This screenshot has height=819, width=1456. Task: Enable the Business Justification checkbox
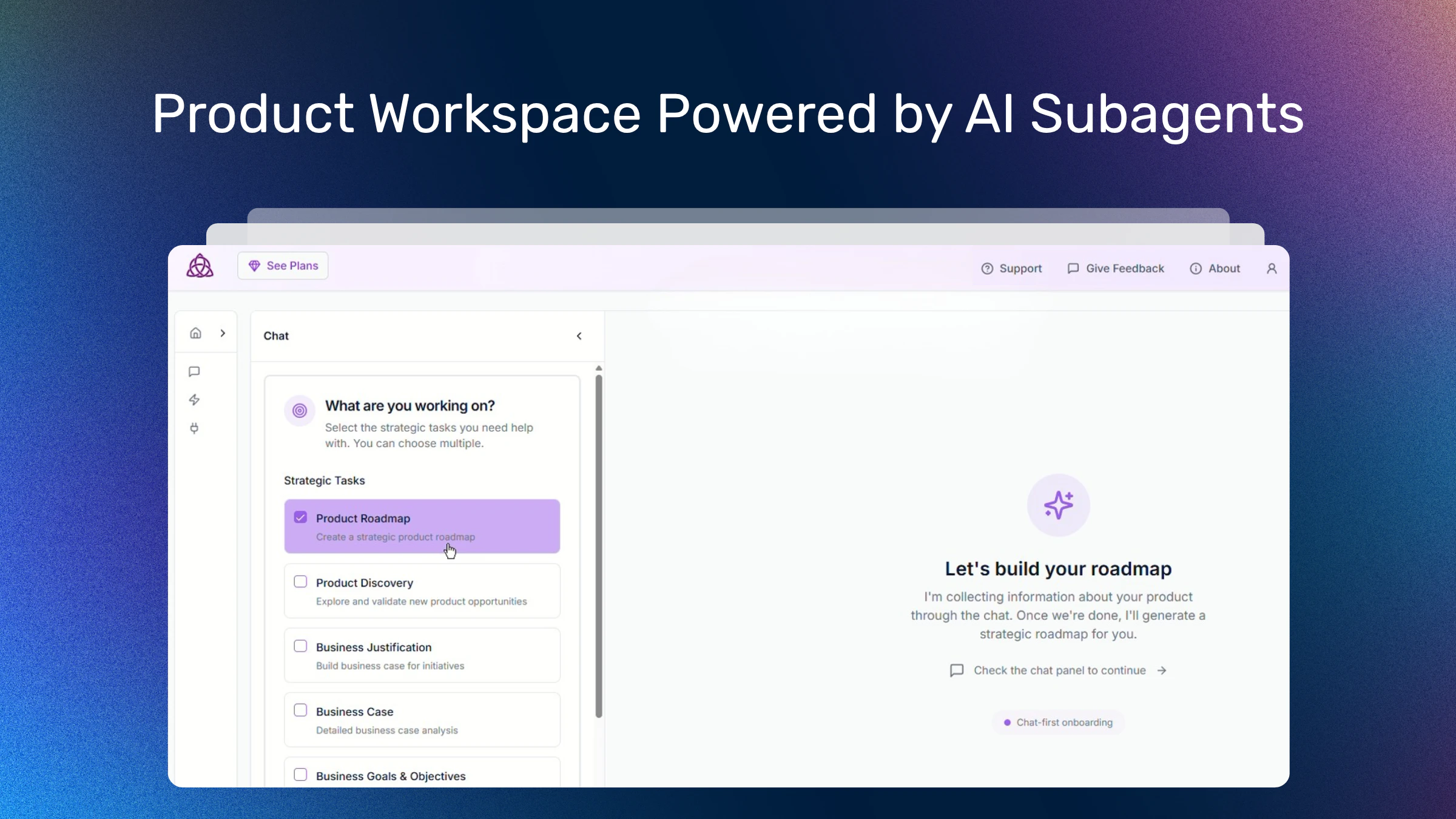tap(300, 646)
